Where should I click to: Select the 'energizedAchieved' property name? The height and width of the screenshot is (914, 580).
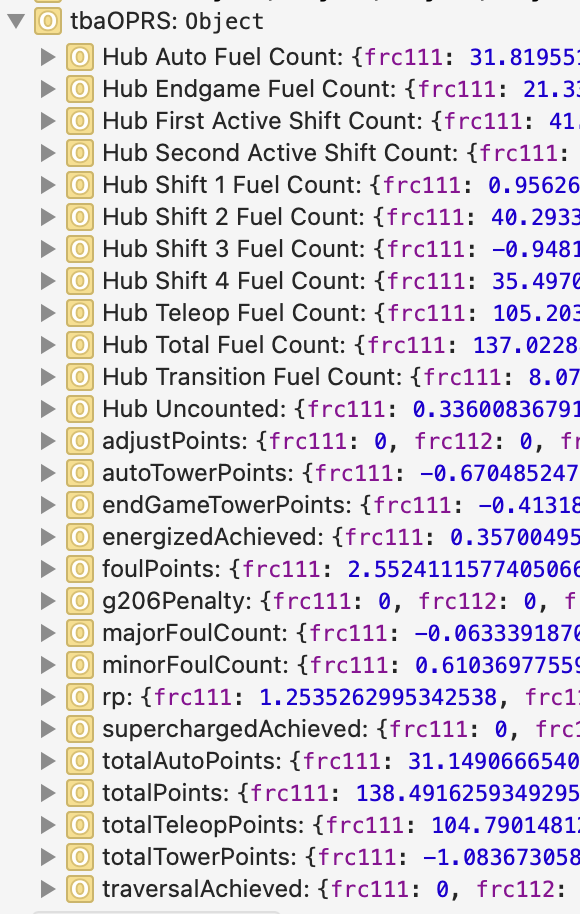click(x=210, y=537)
